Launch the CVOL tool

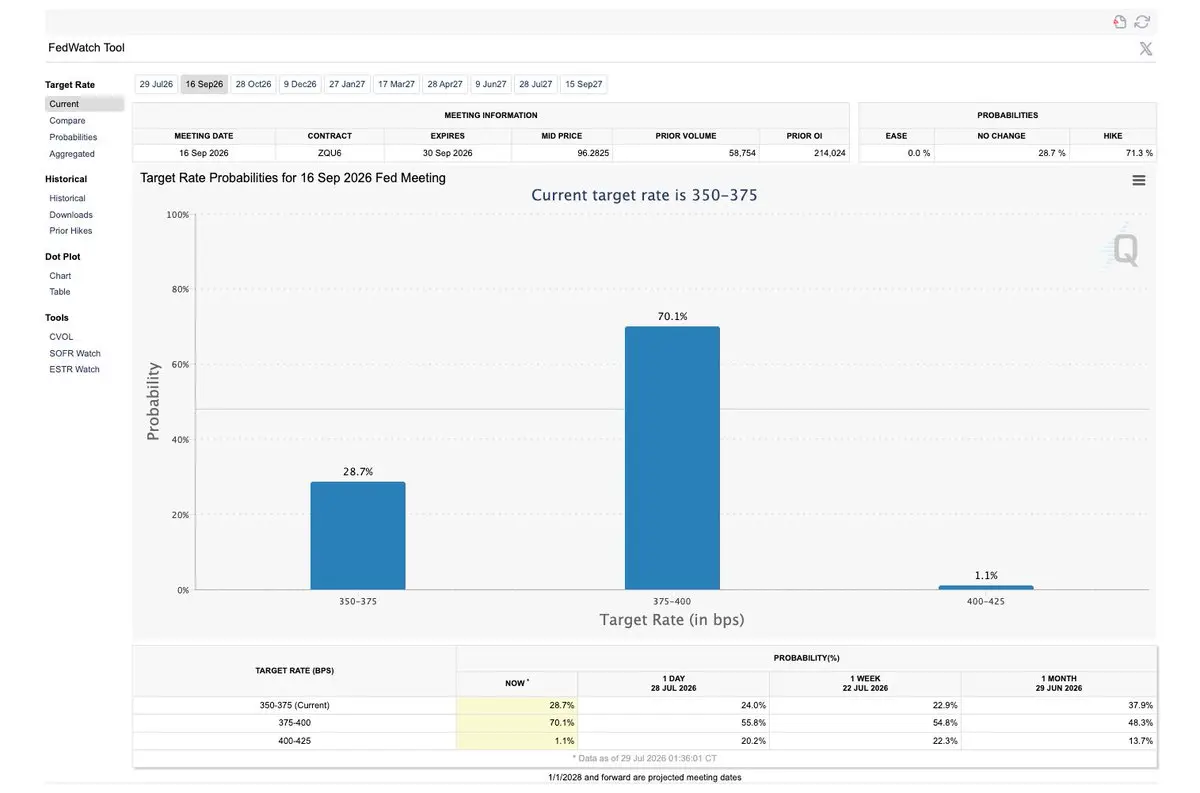coord(61,337)
